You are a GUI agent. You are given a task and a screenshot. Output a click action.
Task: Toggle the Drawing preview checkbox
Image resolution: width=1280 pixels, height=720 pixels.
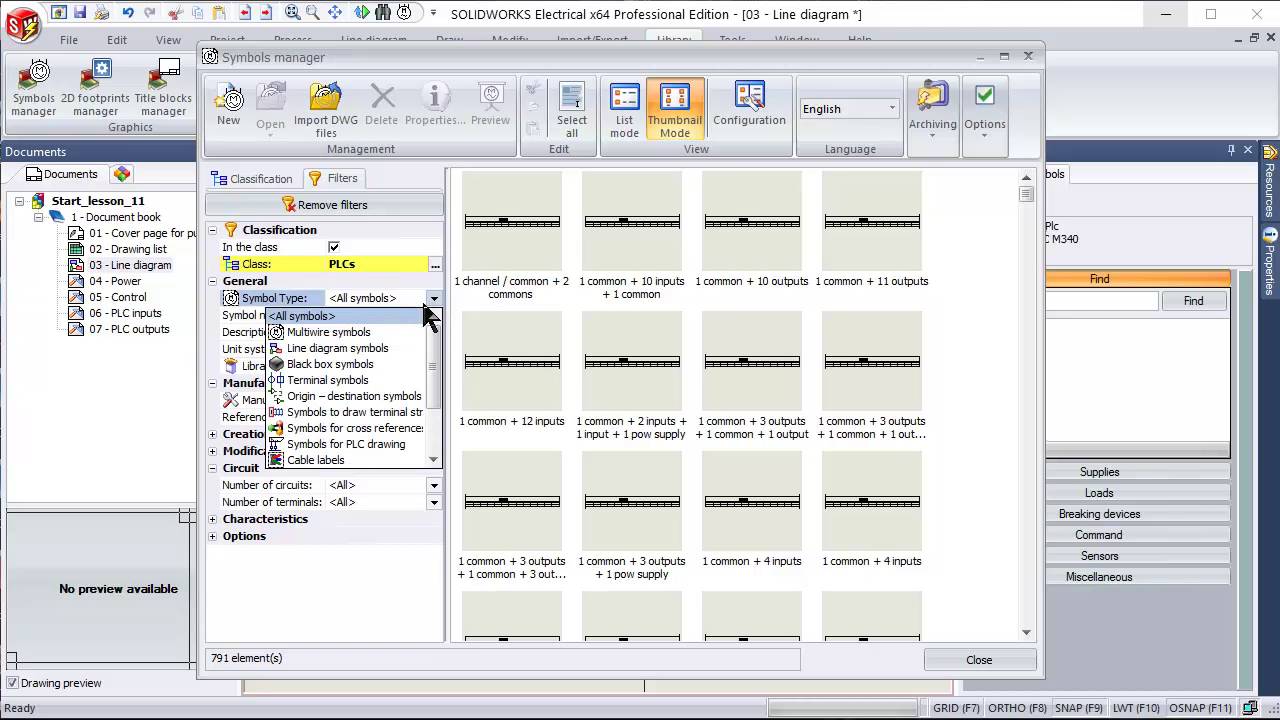point(12,683)
